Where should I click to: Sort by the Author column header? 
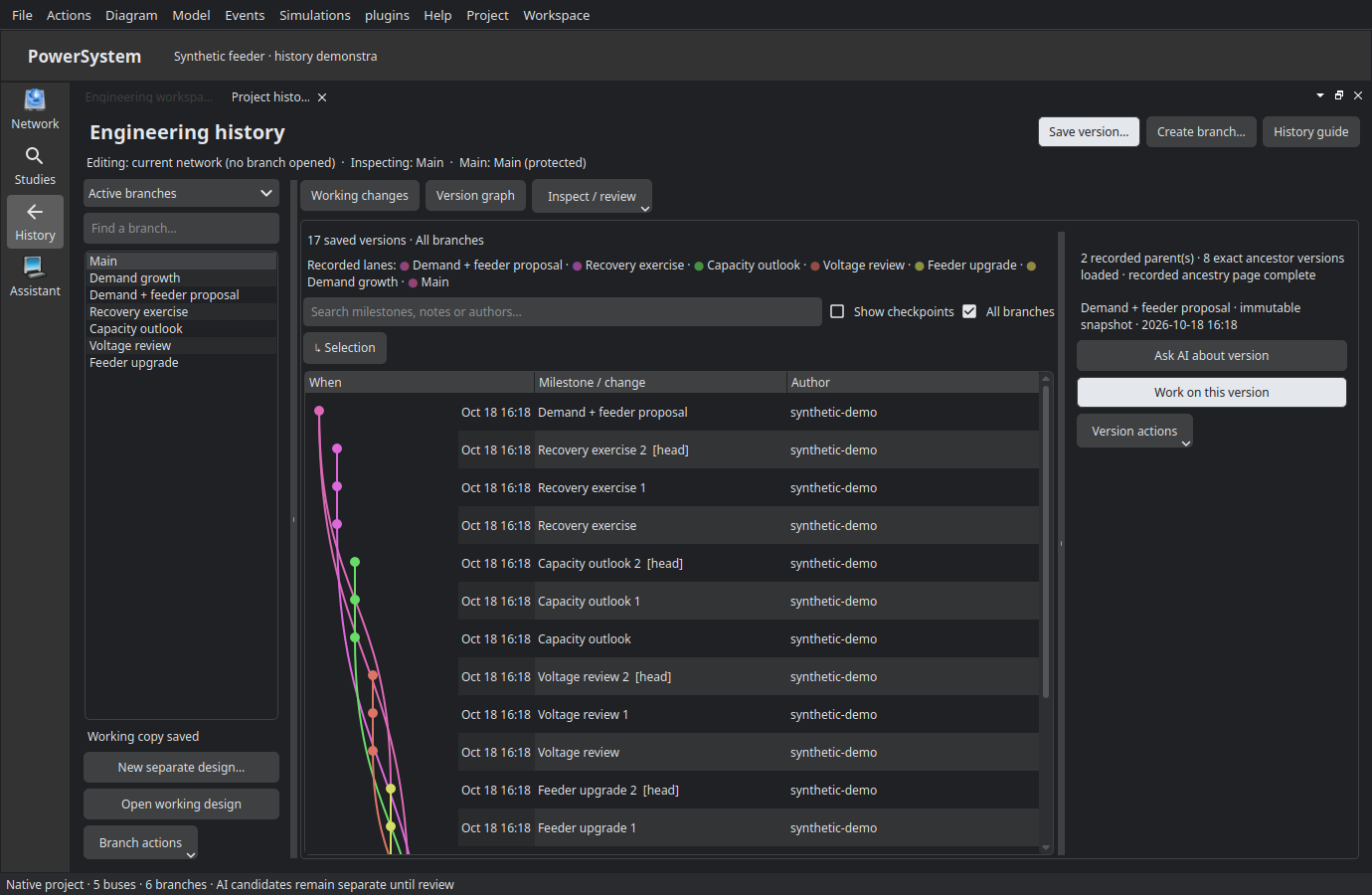[x=912, y=383]
